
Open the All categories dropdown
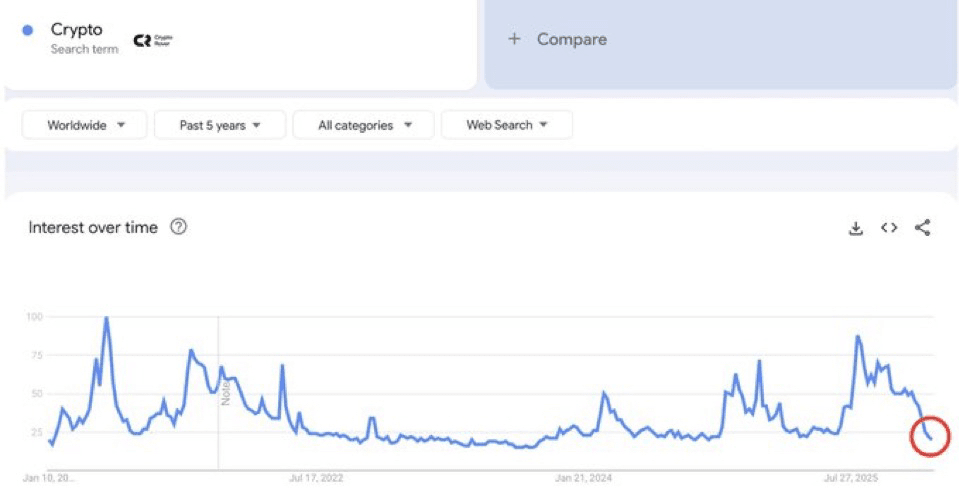(x=363, y=125)
